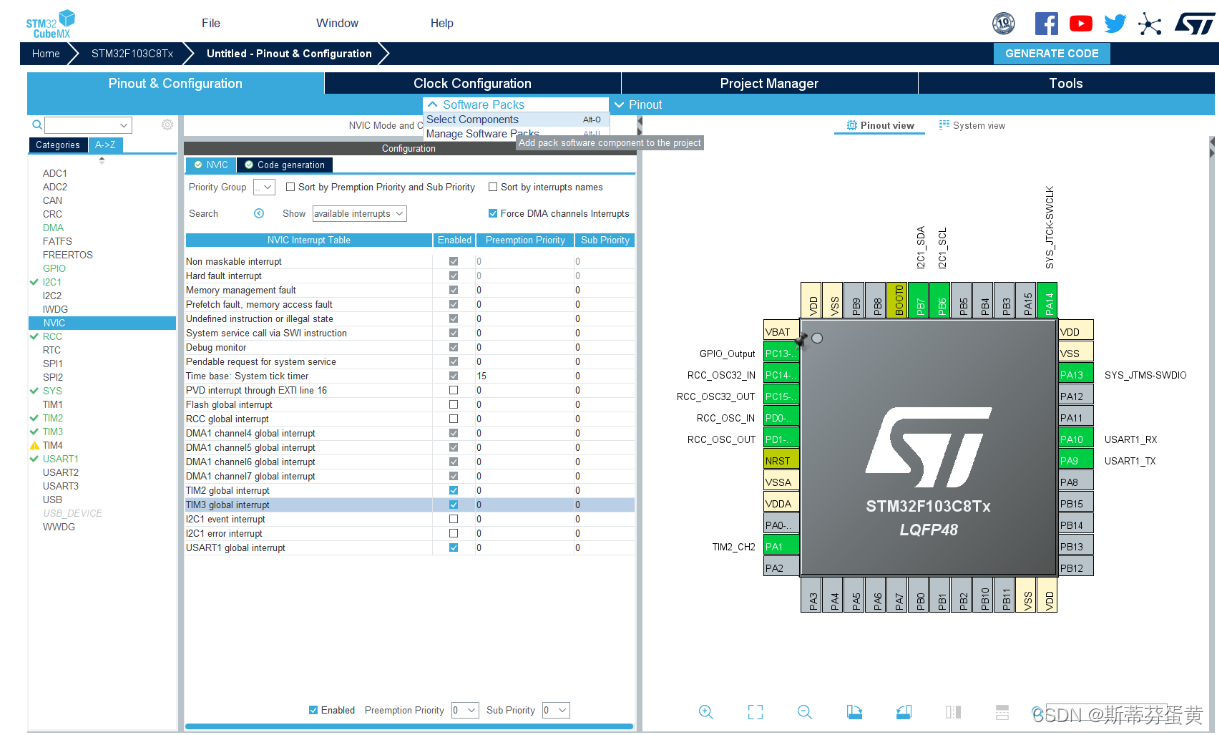Open the Show available interrupts dropdown
This screenshot has width=1219, height=735.
click(359, 213)
